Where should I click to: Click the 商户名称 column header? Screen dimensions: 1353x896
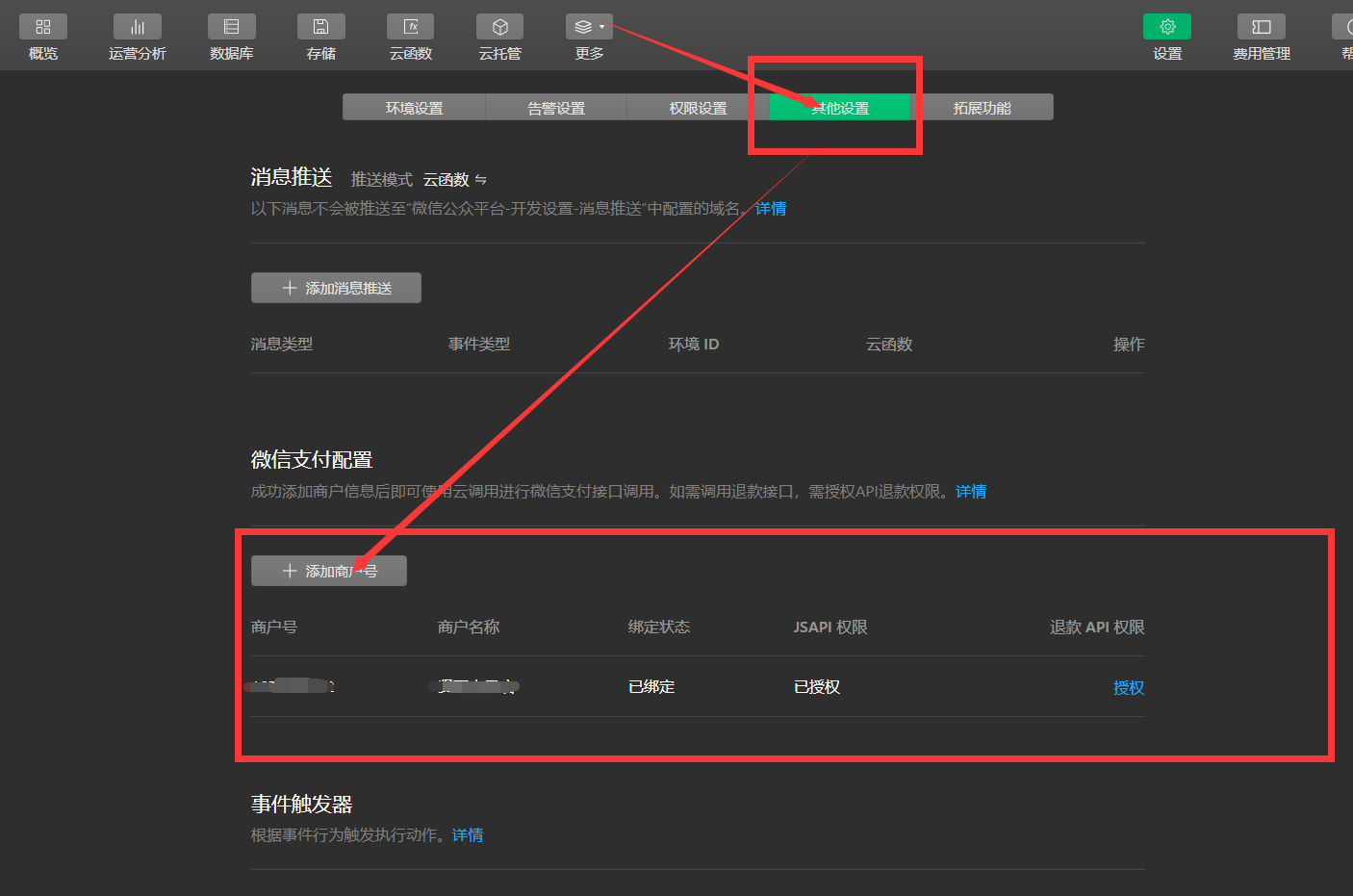[x=469, y=627]
